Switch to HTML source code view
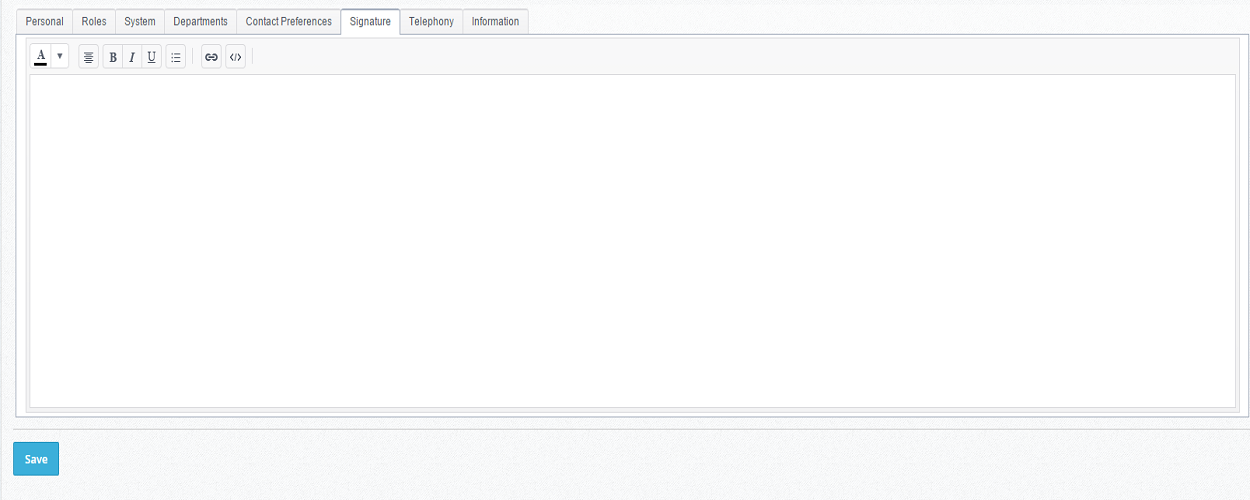 [235, 57]
